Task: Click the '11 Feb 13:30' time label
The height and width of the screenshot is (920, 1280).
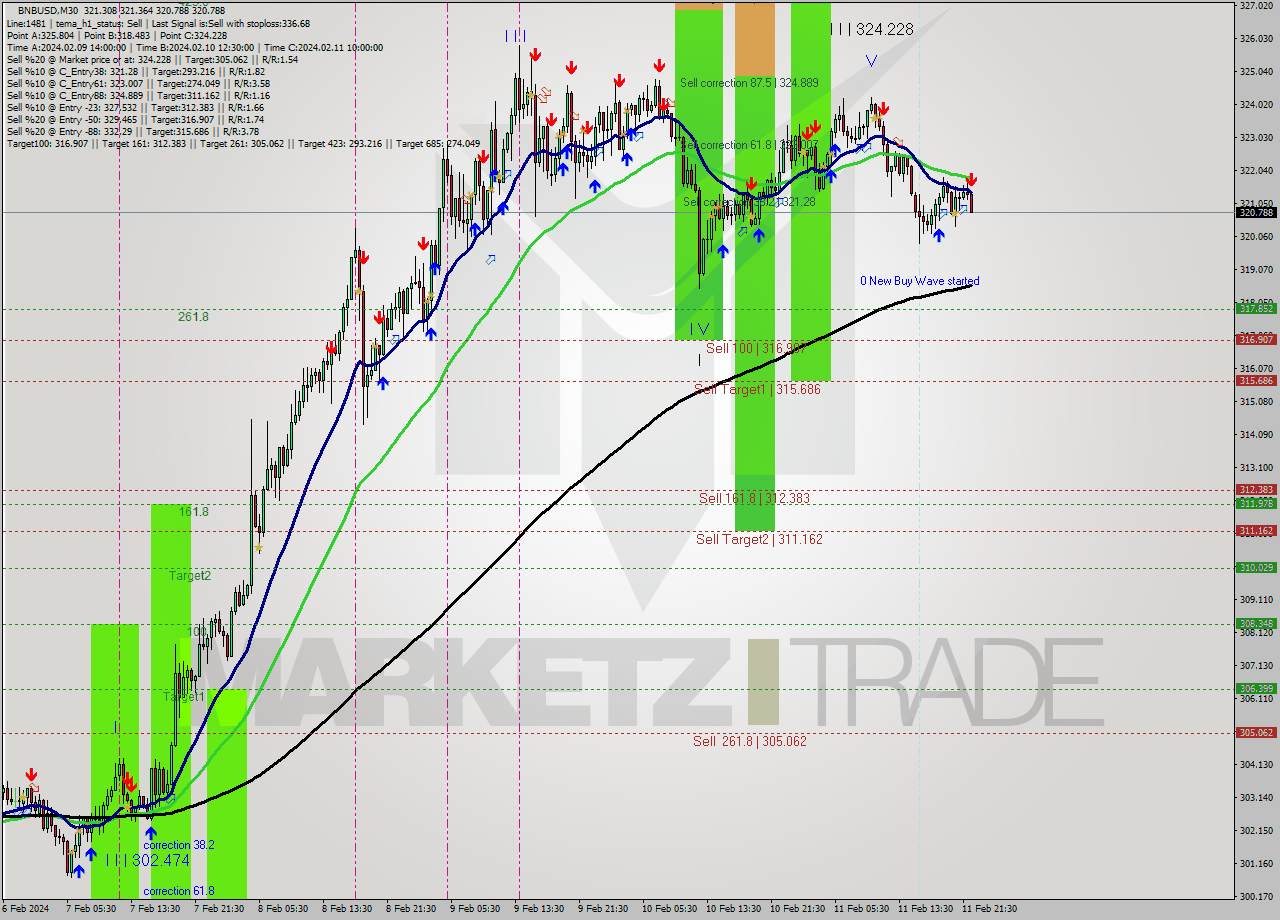Action: (x=925, y=909)
